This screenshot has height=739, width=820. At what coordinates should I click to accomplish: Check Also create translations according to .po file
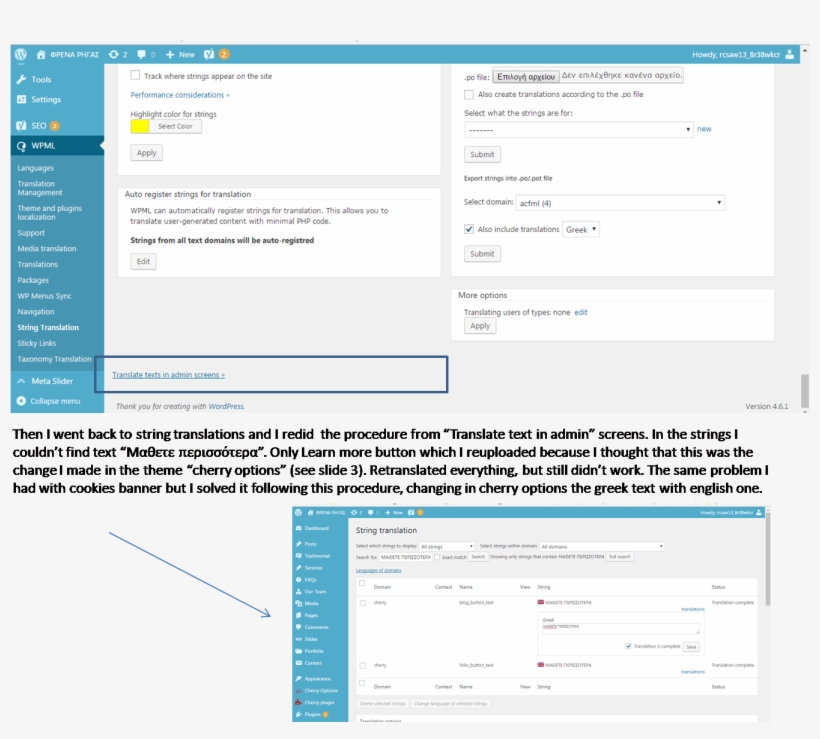469,94
